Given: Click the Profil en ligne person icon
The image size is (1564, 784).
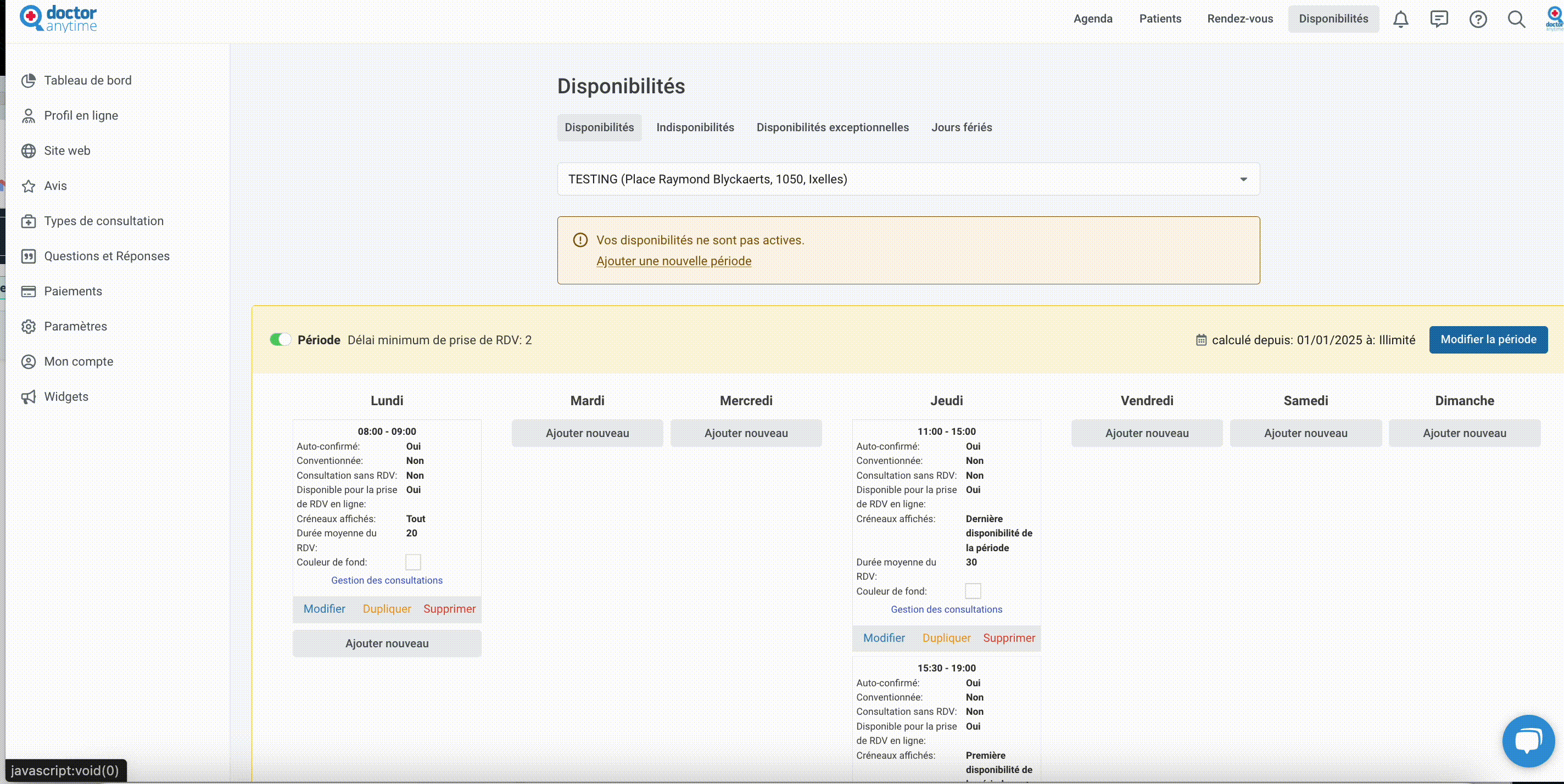Looking at the screenshot, I should (x=29, y=115).
